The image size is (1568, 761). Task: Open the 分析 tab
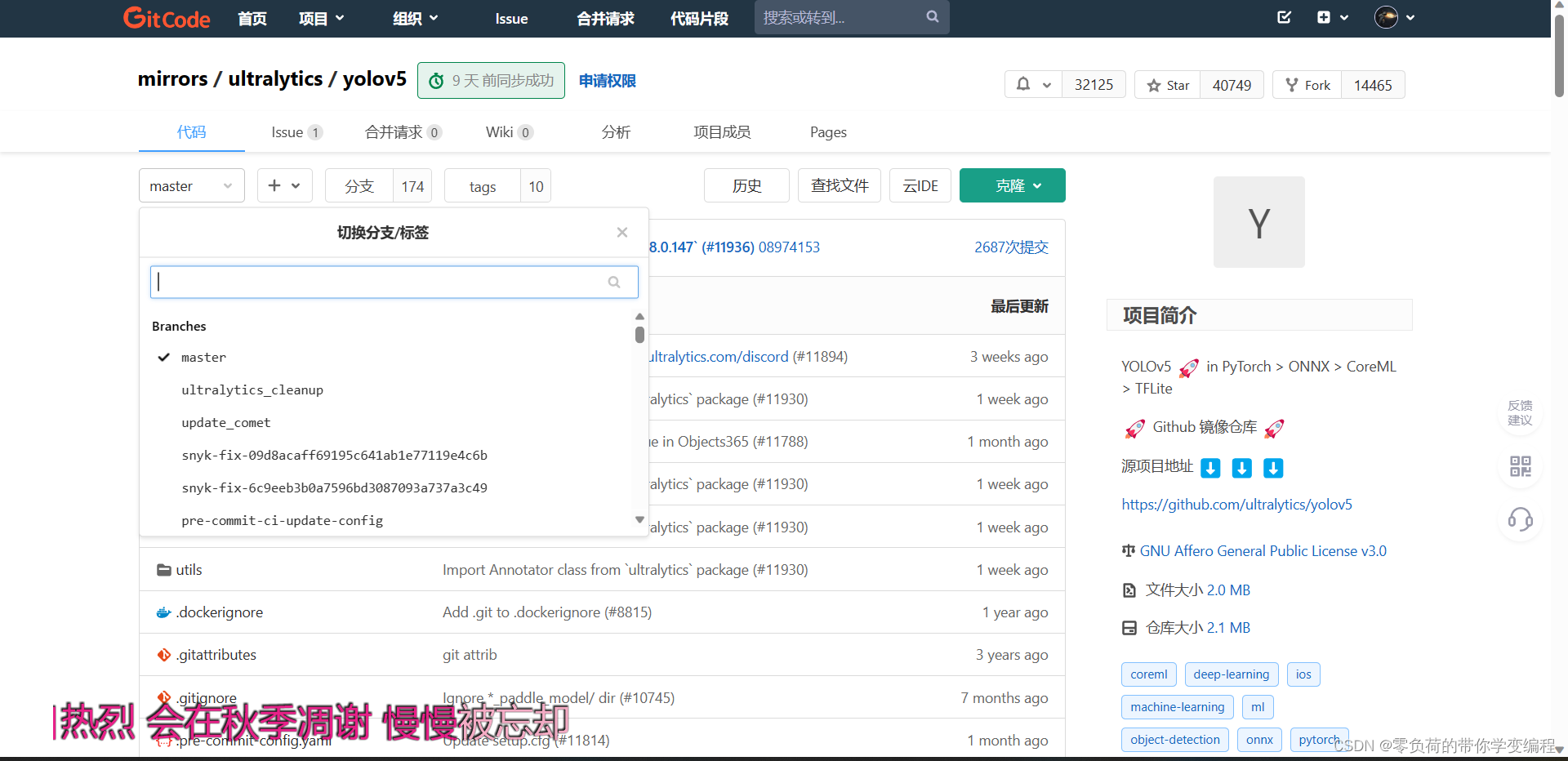click(617, 132)
